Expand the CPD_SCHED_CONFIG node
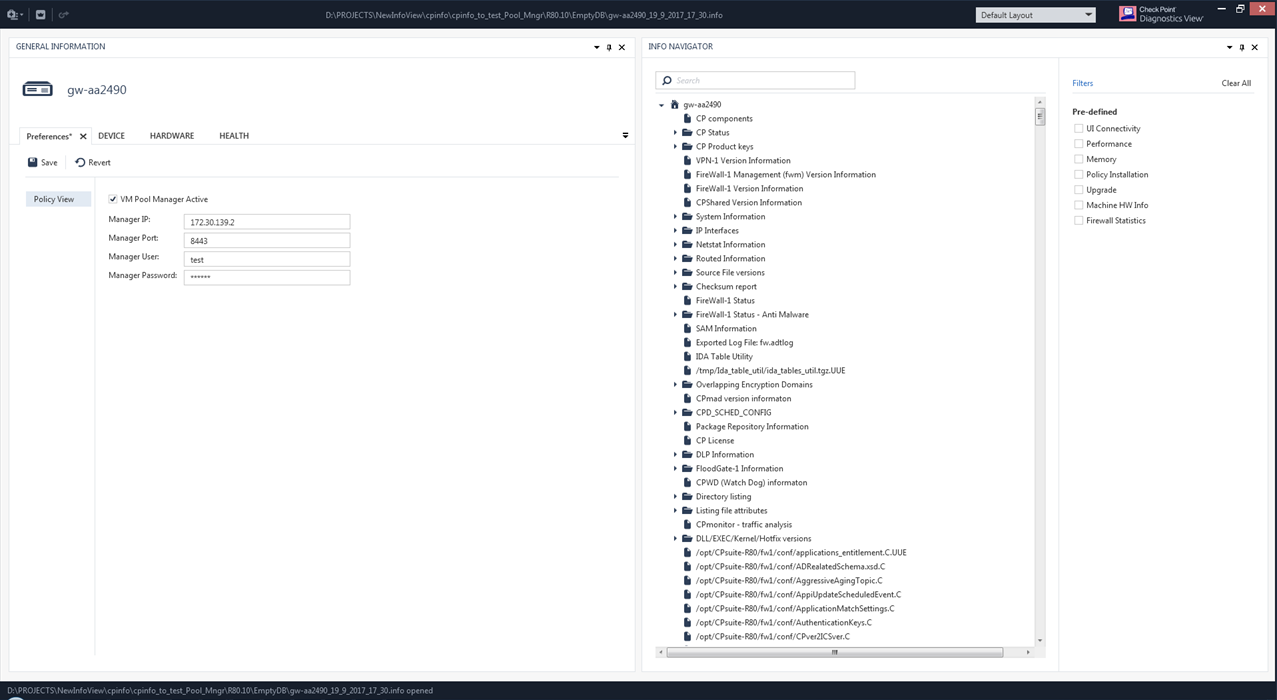 [x=675, y=413]
